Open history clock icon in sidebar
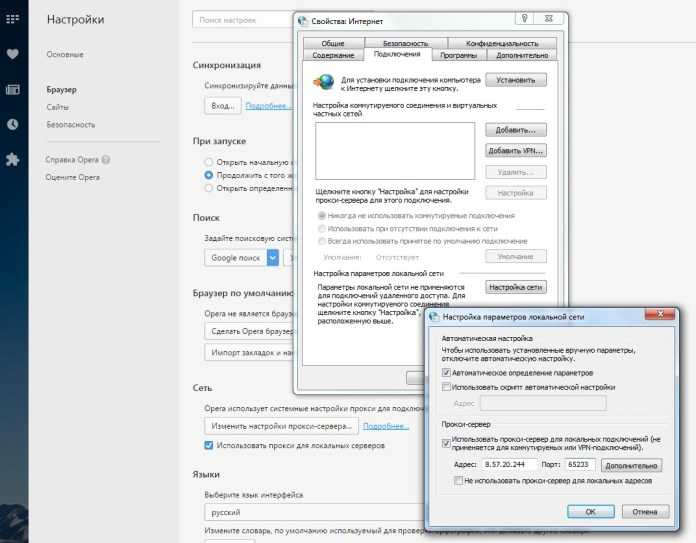Image resolution: width=696 pixels, height=543 pixels. (x=12, y=124)
